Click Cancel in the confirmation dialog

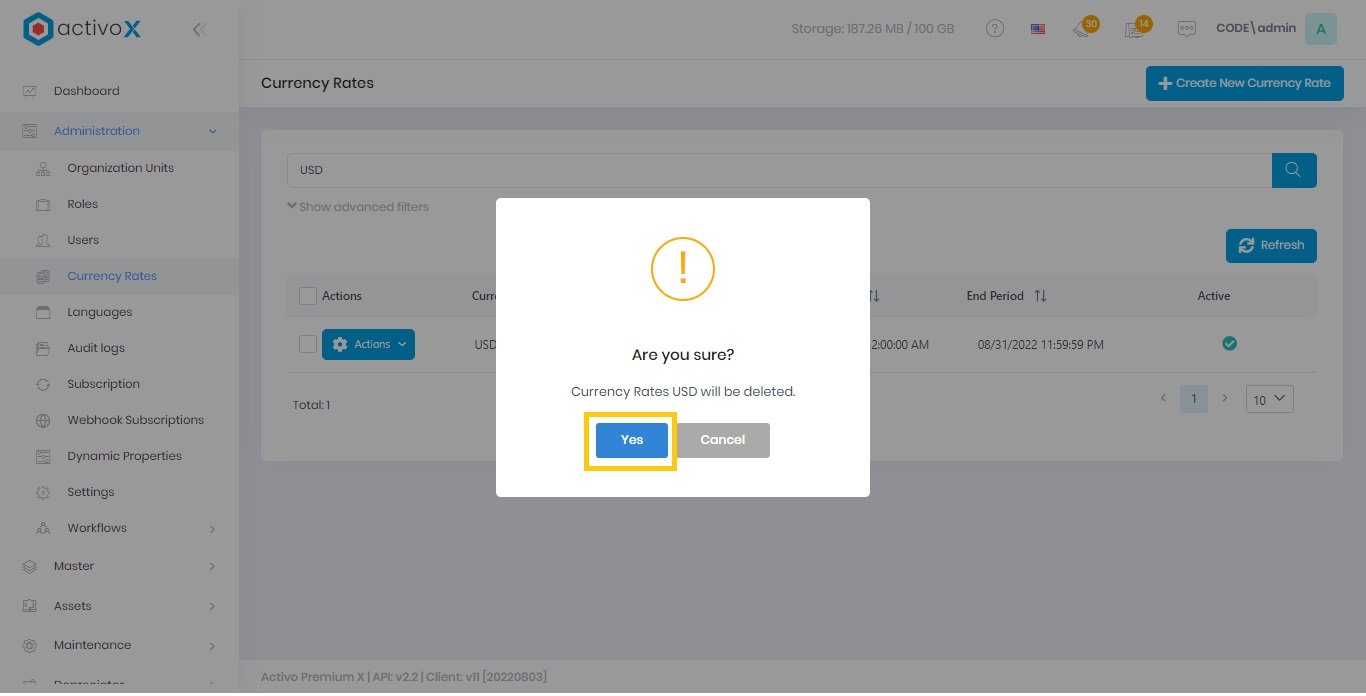[722, 440]
